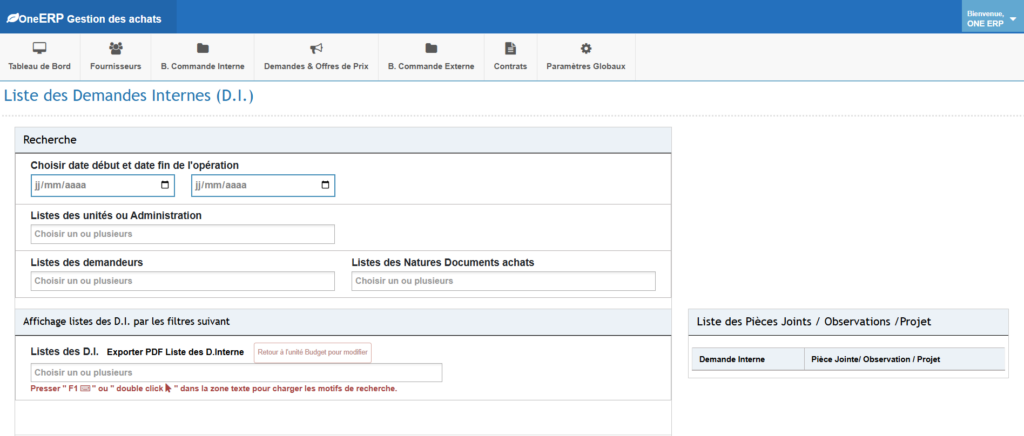Viewport: 1024px width, 436px height.
Task: Click the Demandes & Offres megaphone icon
Action: [x=316, y=48]
